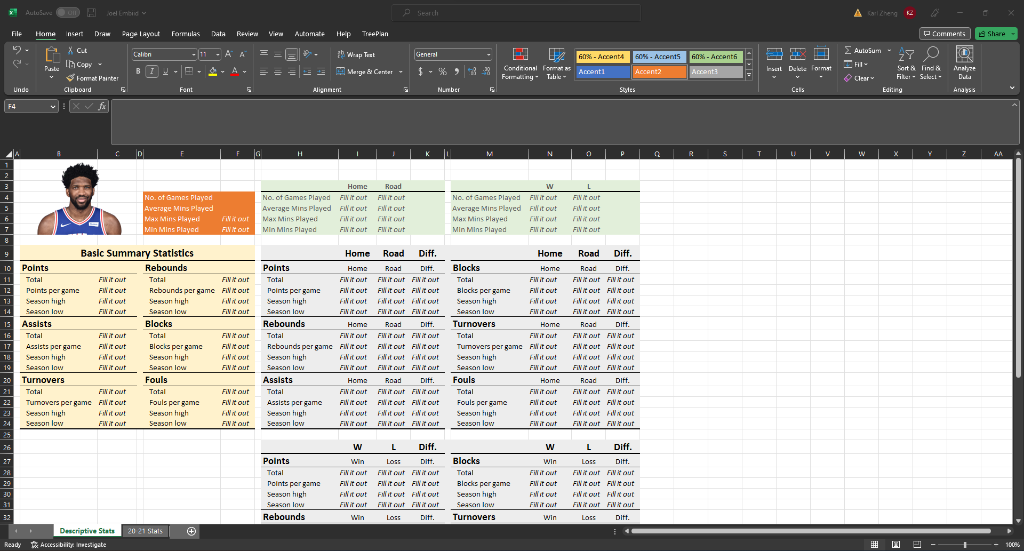Open Conditional Formatting icon in ribbon
Image resolution: width=1024 pixels, height=551 pixels.
520,56
